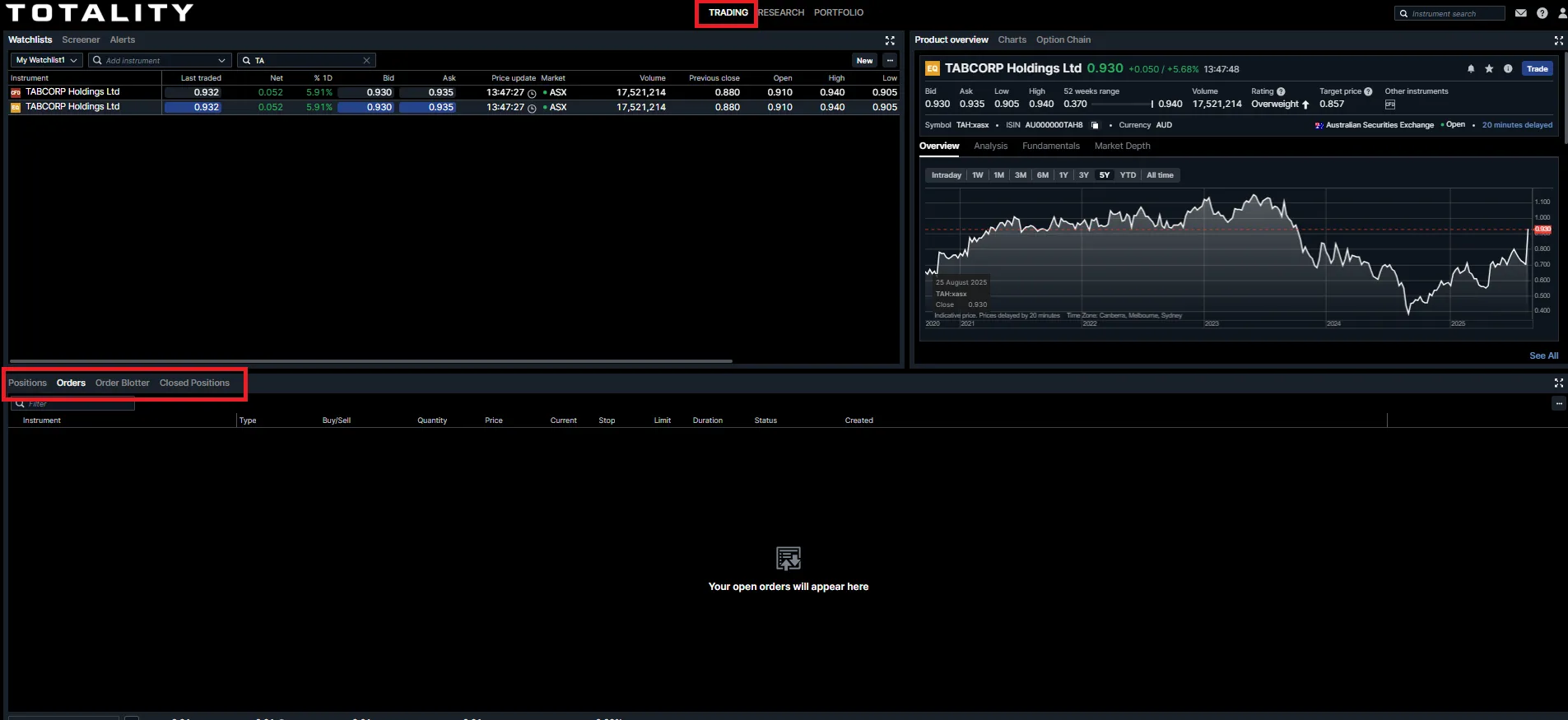Focus the Orders Filter input field
The width and height of the screenshot is (1568, 720).
point(72,404)
